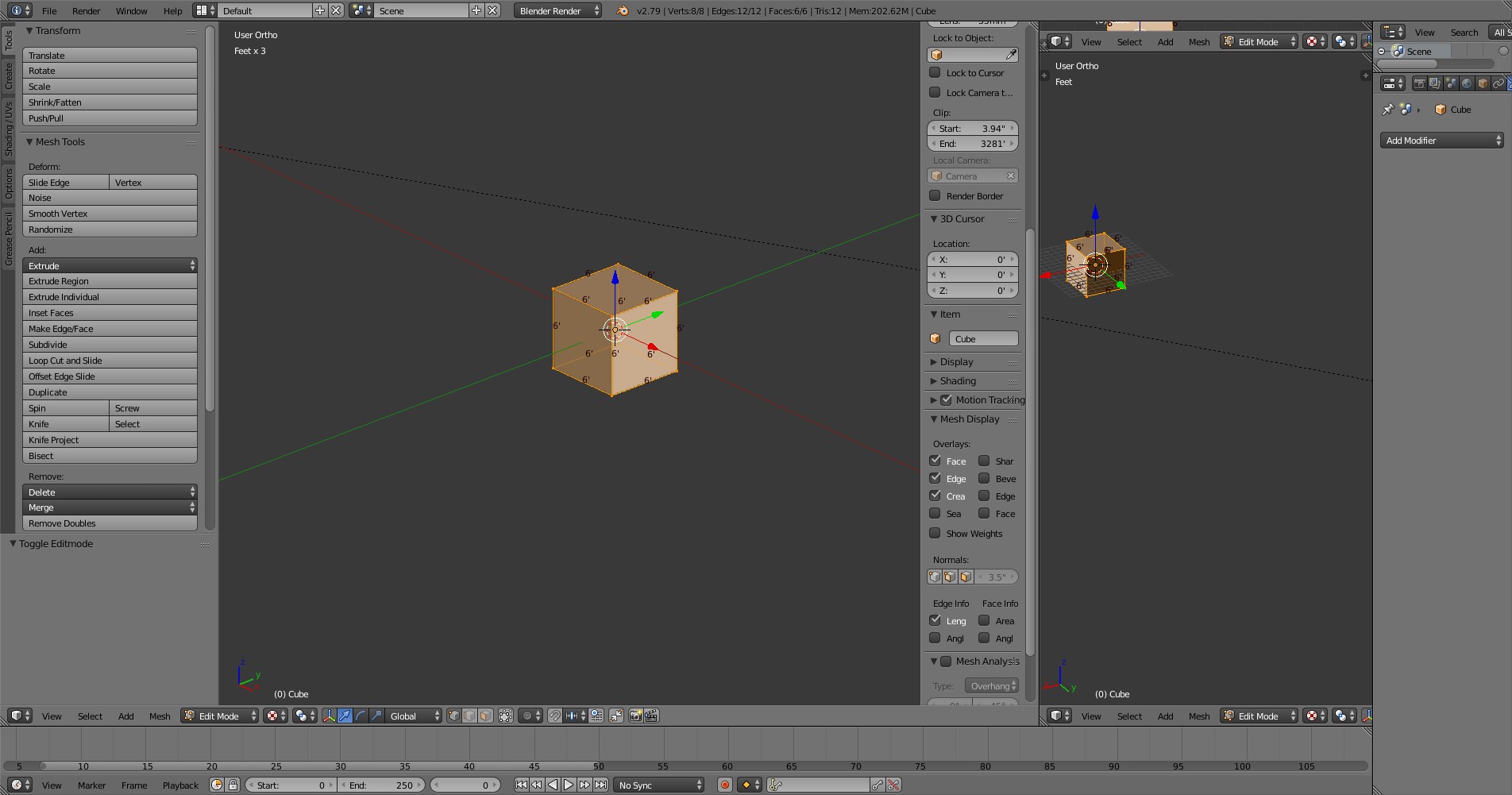The image size is (1512, 795).
Task: Play the animation forward
Action: coord(569,785)
